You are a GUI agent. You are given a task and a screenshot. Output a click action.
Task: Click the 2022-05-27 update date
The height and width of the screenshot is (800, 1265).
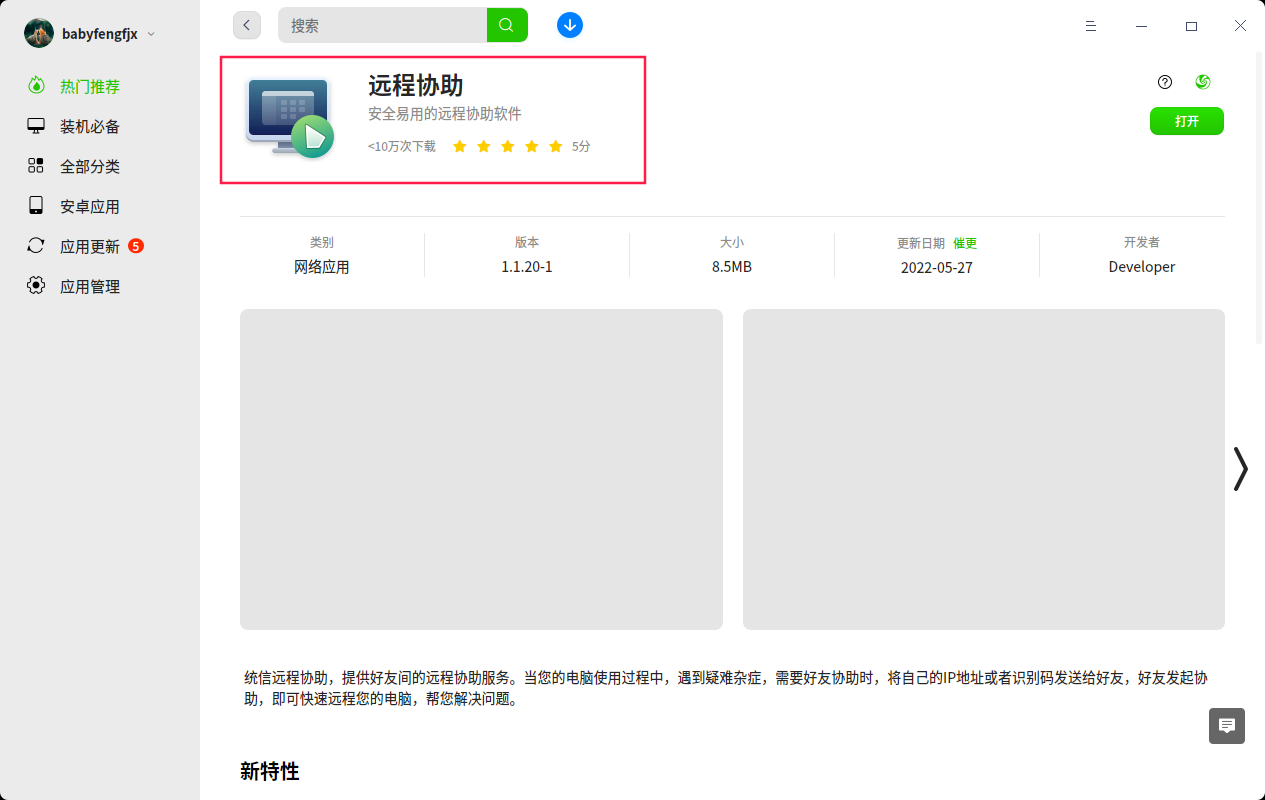click(x=937, y=268)
